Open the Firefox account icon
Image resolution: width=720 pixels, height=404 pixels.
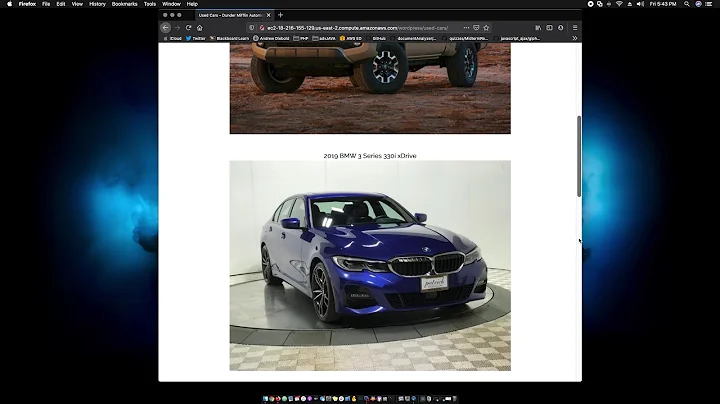coord(561,28)
